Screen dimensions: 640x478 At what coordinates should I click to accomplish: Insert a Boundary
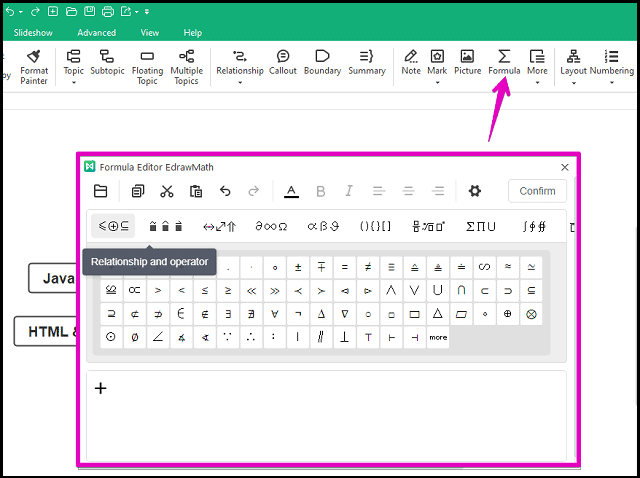322,62
